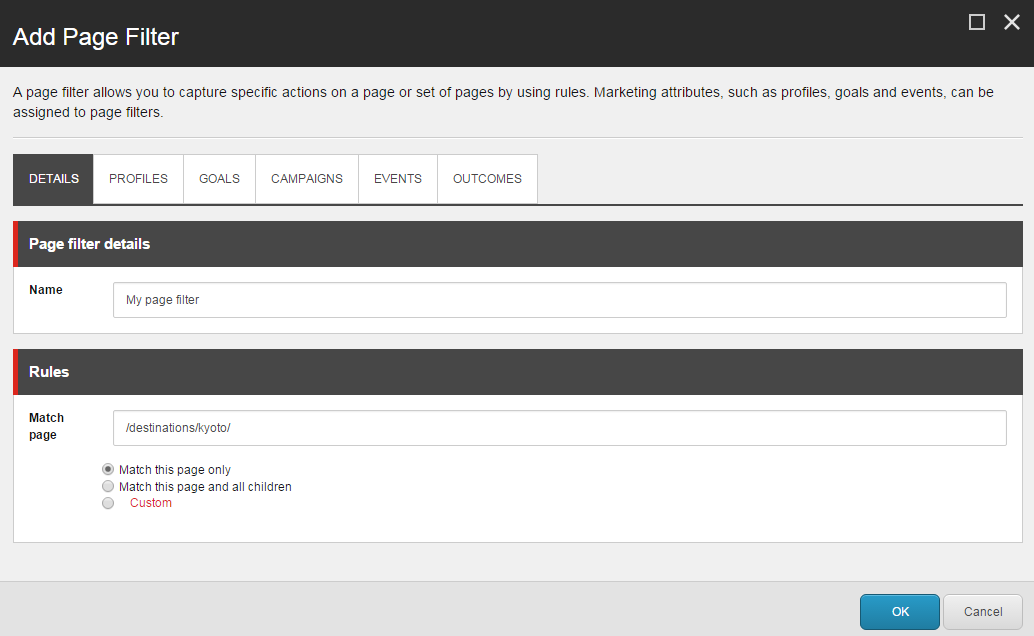Go to the Goals tab
Viewport: 1034px width, 636px height.
(219, 179)
